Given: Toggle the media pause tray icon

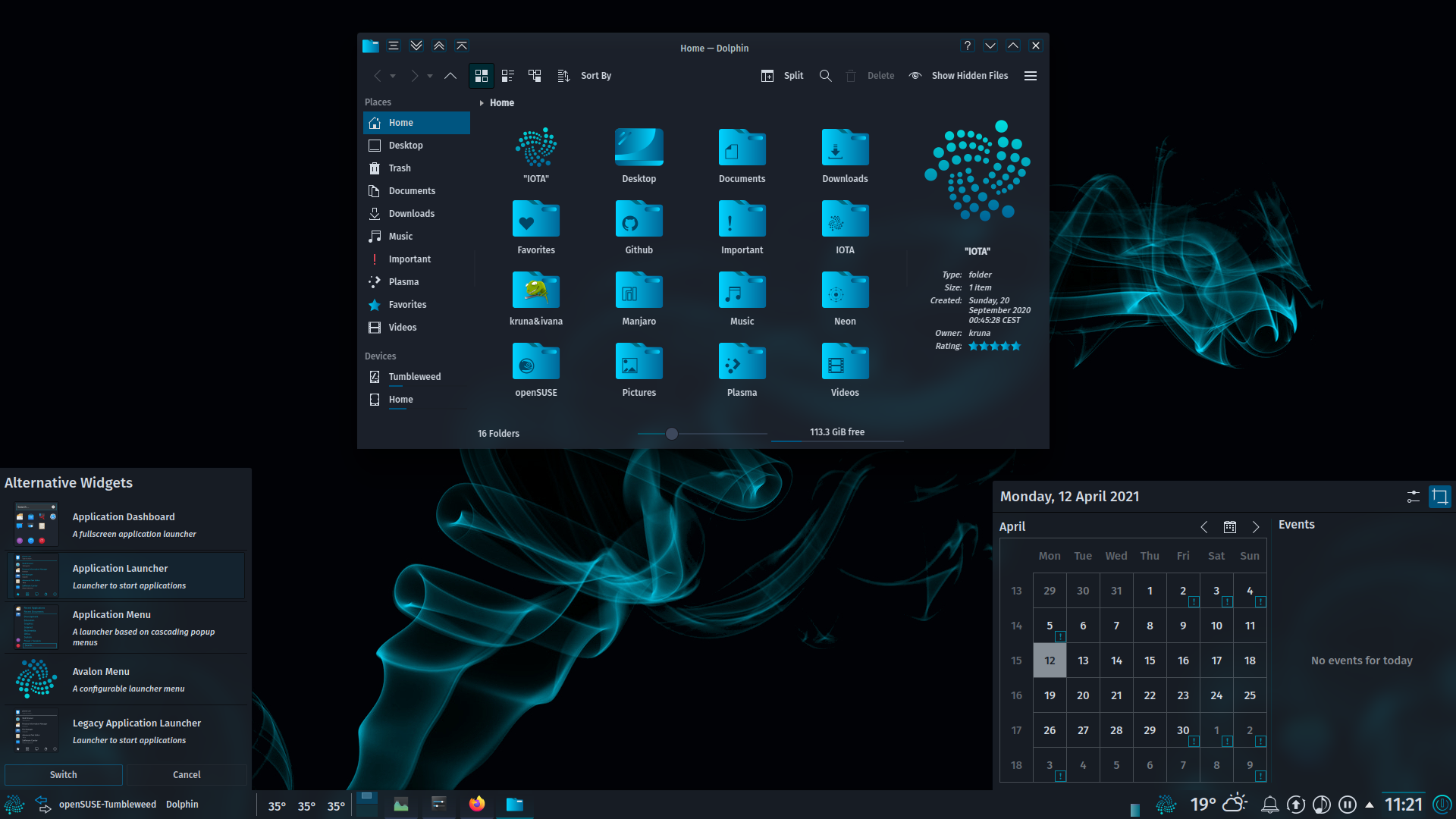Looking at the screenshot, I should 1348,805.
